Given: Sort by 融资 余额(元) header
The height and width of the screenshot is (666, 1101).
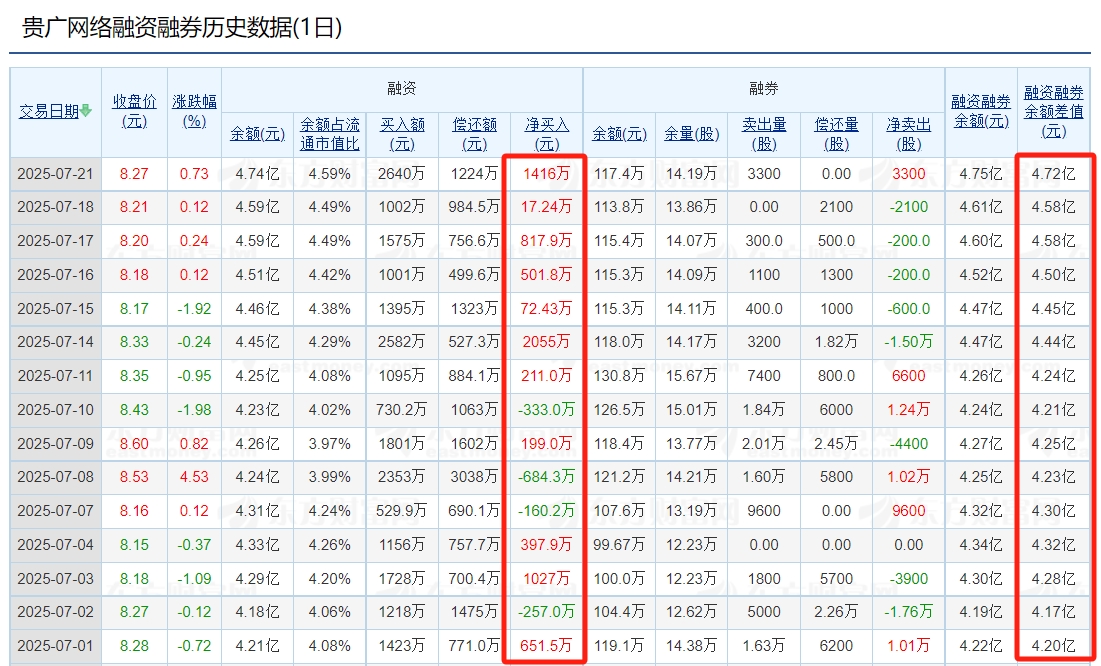Looking at the screenshot, I should tap(258, 134).
